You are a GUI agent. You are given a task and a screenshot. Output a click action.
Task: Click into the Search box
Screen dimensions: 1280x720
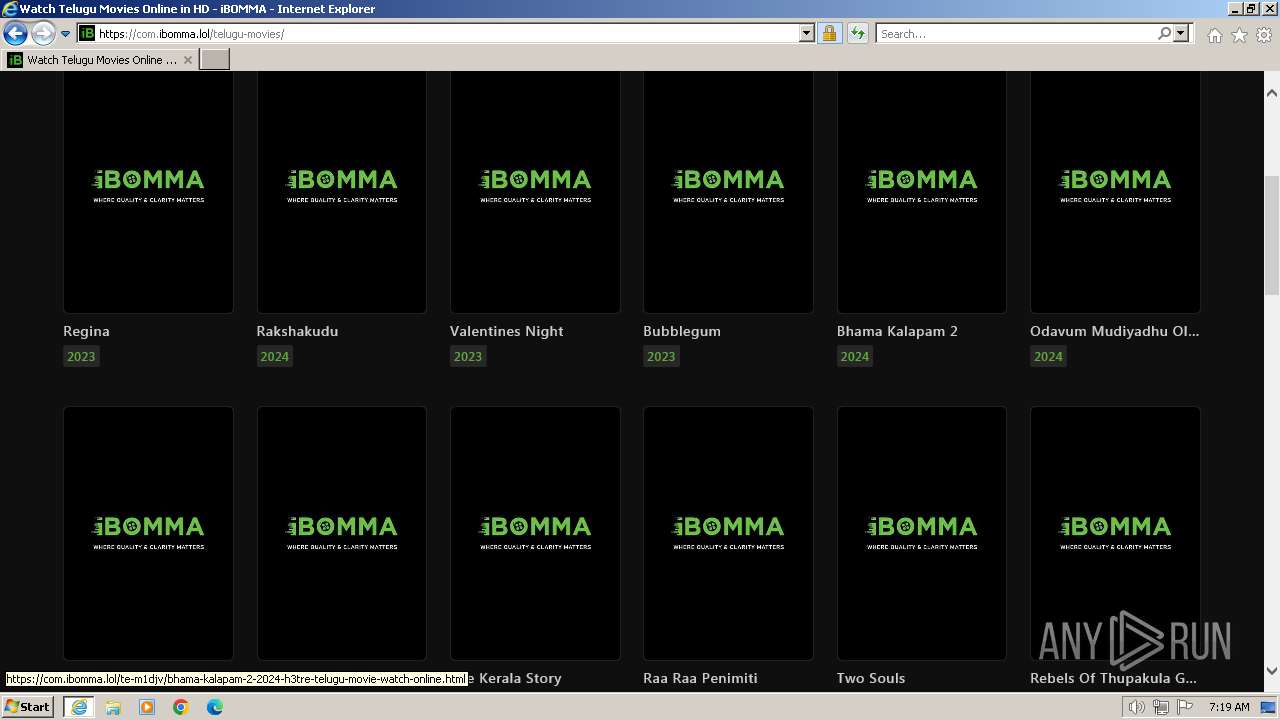(1016, 33)
